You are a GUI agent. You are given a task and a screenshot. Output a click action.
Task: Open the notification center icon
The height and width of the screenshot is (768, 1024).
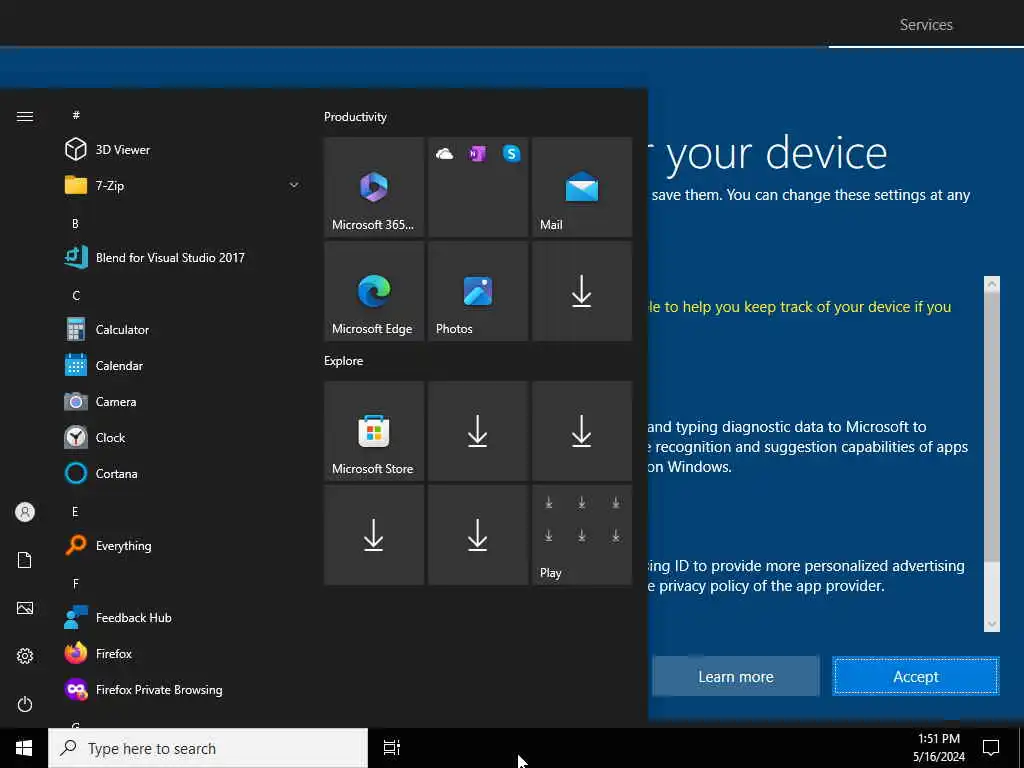click(991, 748)
